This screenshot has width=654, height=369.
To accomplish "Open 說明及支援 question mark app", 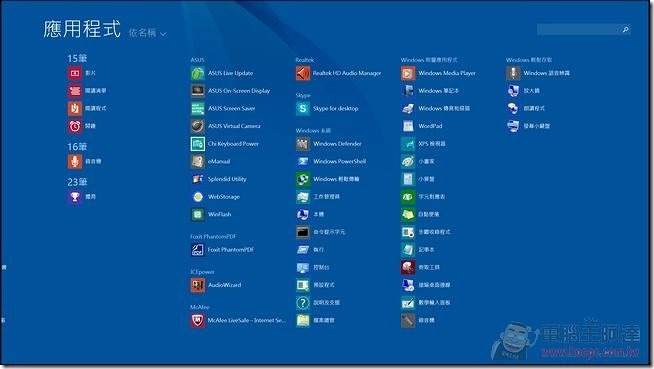I will point(318,303).
